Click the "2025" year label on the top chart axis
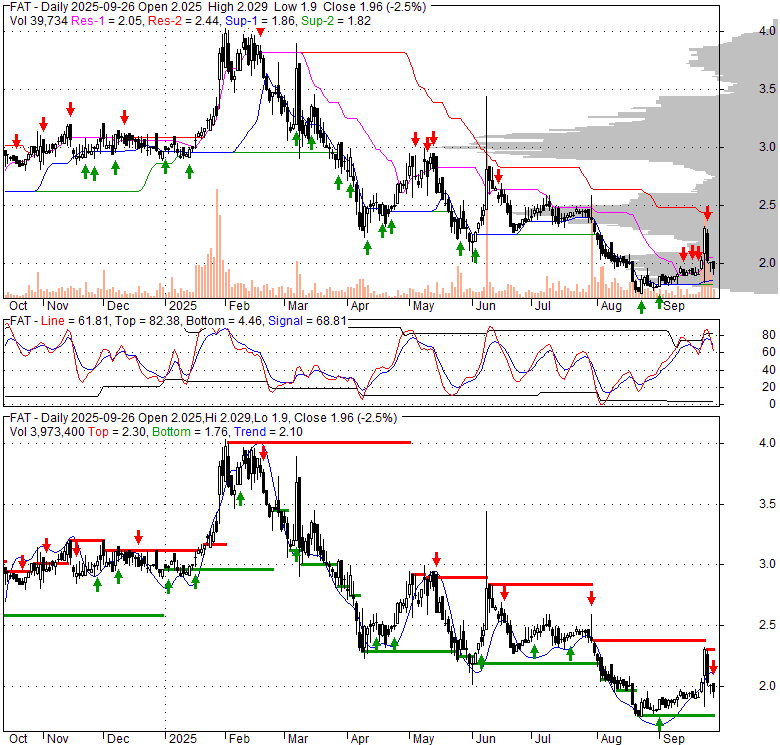Image resolution: width=780 pixels, height=745 pixels. tap(183, 306)
